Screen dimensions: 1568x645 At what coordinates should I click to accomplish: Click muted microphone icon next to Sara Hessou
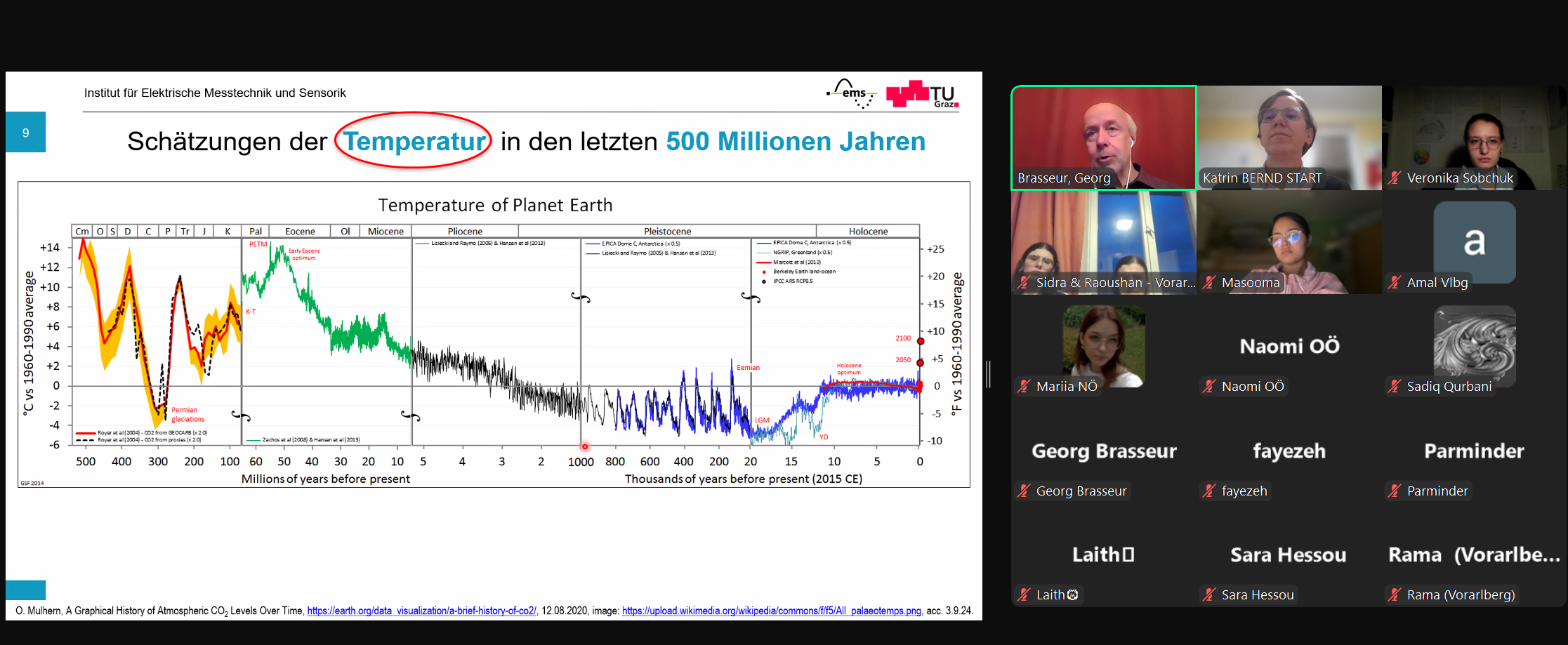tap(1209, 594)
